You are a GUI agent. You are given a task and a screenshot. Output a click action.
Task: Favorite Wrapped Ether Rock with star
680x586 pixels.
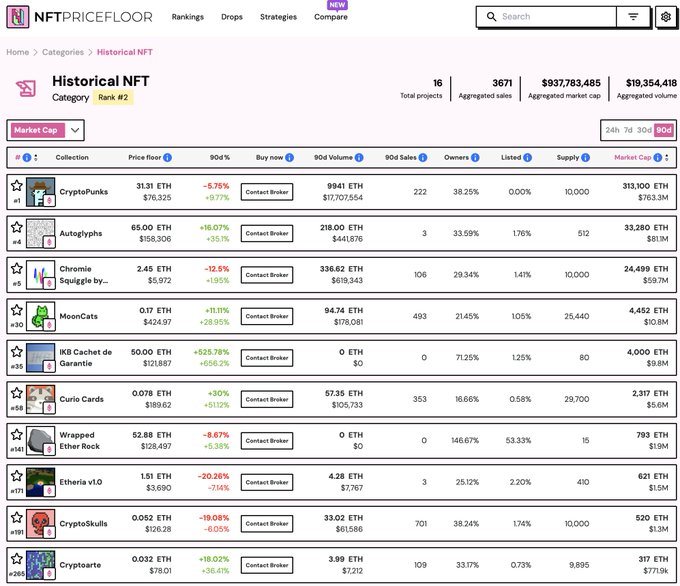[x=17, y=435]
